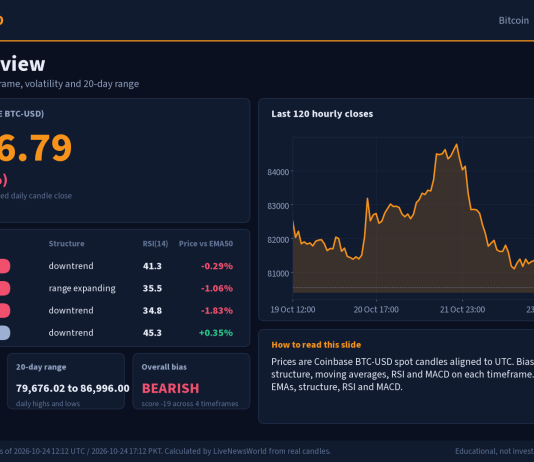Click the large orange price figure
Image resolution: width=534 pixels, height=462 pixels.
tap(35, 147)
